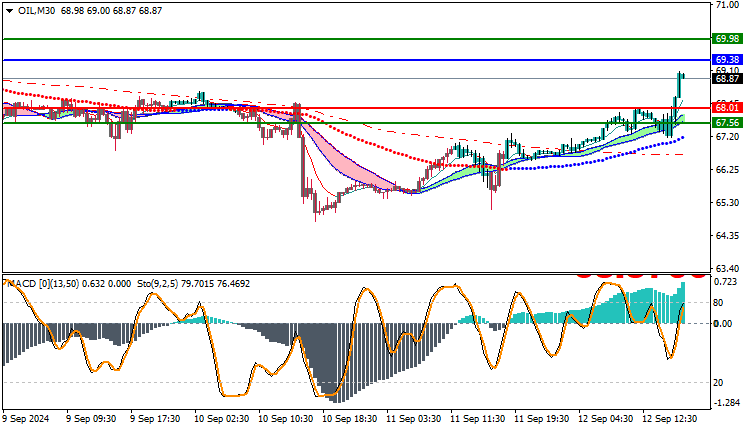Click the chart menu triangle beside OIL,M30
Image resolution: width=750 pixels, height=430 pixels.
coord(9,11)
